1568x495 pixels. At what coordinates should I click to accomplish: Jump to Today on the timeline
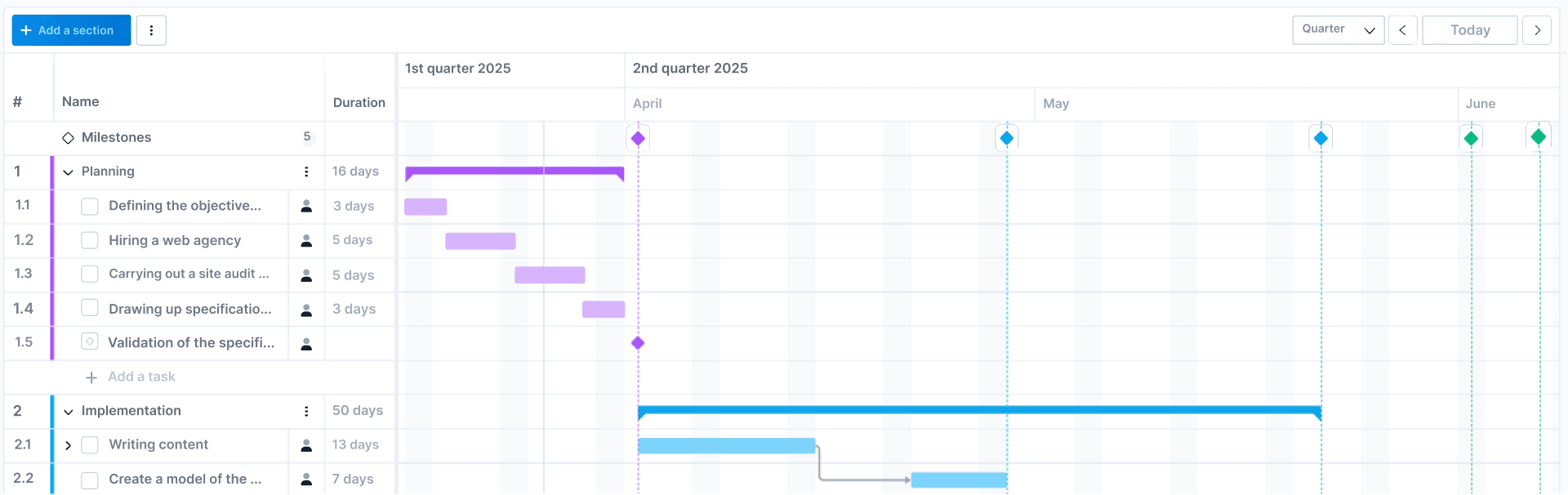1469,30
